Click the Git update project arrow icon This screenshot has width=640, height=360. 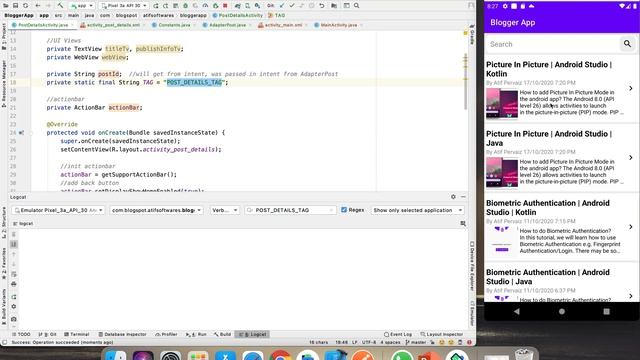click(282, 6)
